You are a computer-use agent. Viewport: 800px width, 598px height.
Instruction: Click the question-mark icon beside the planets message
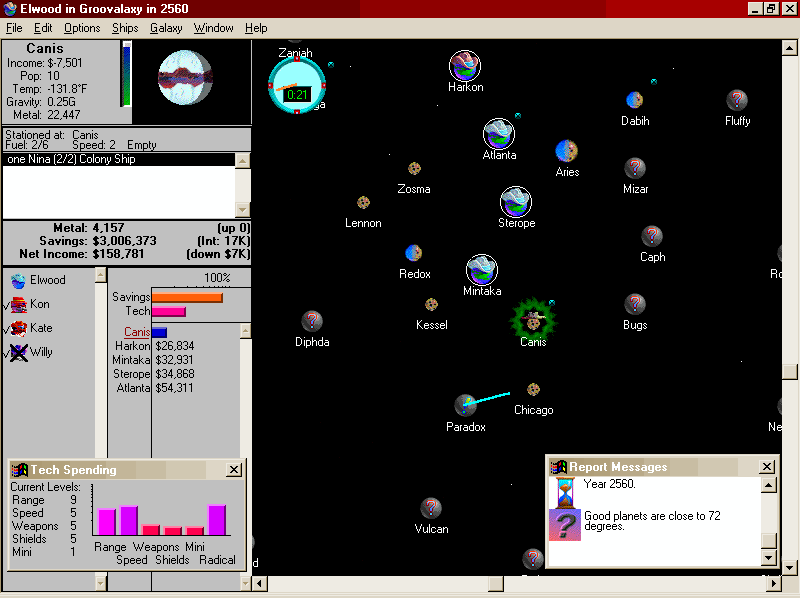[x=566, y=525]
